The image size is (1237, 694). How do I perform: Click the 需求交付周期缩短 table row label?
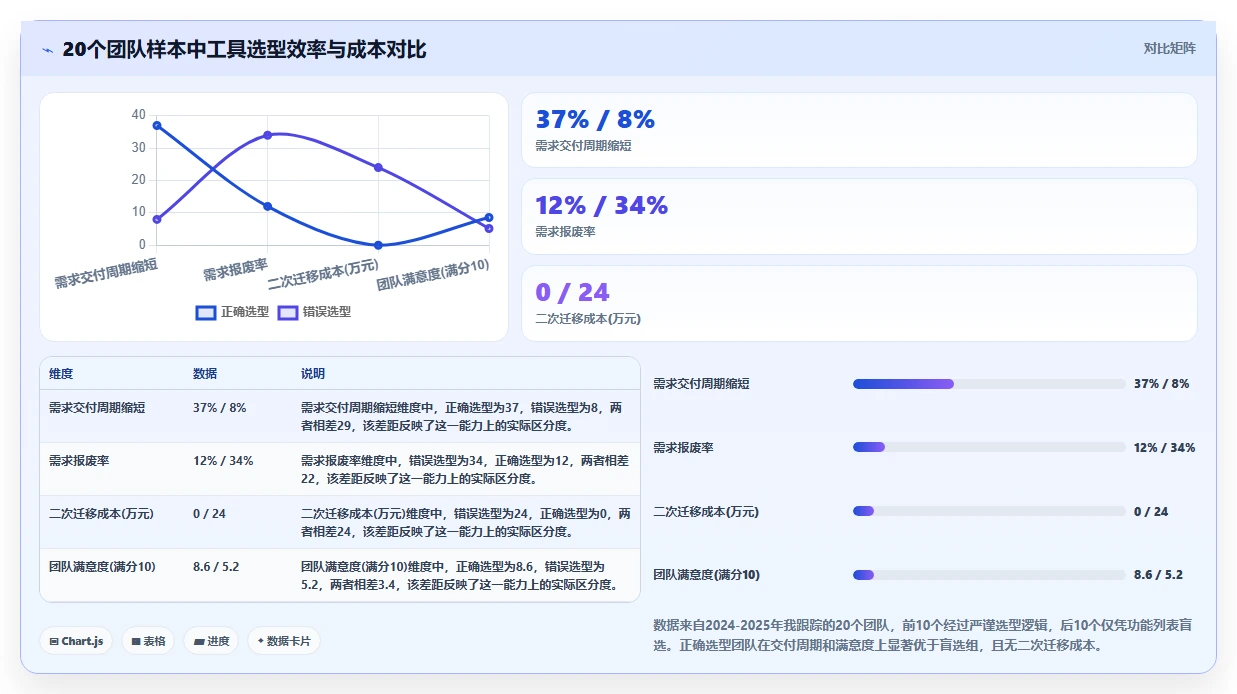97,408
